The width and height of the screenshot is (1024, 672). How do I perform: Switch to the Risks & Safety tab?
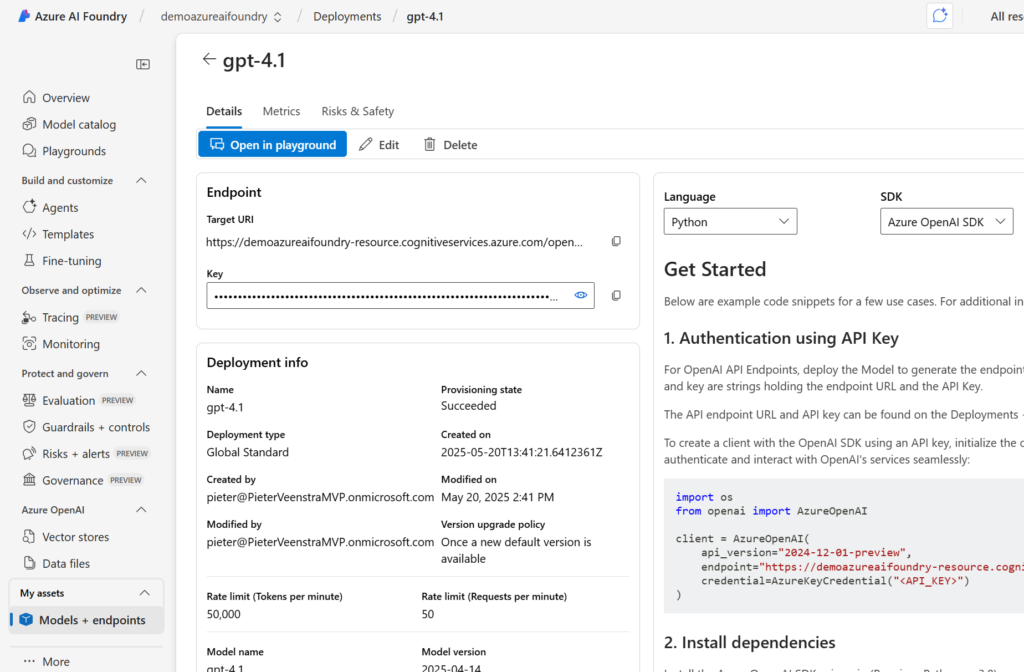tap(358, 111)
